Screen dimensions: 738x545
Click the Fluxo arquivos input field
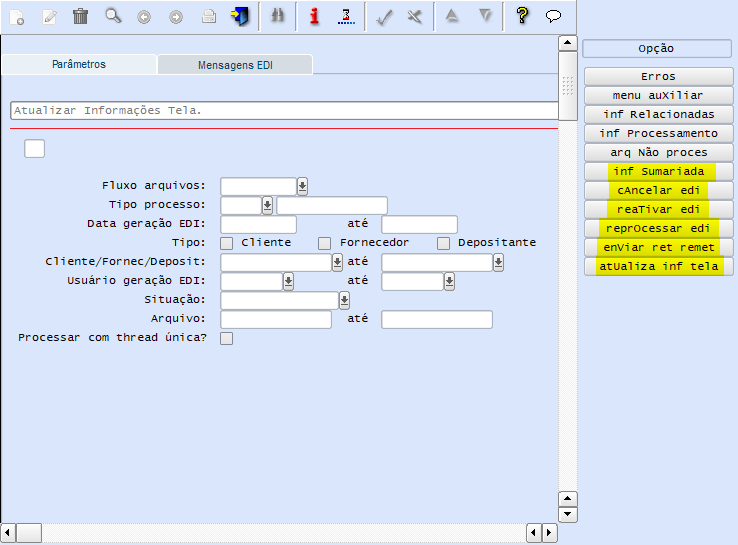coord(258,186)
